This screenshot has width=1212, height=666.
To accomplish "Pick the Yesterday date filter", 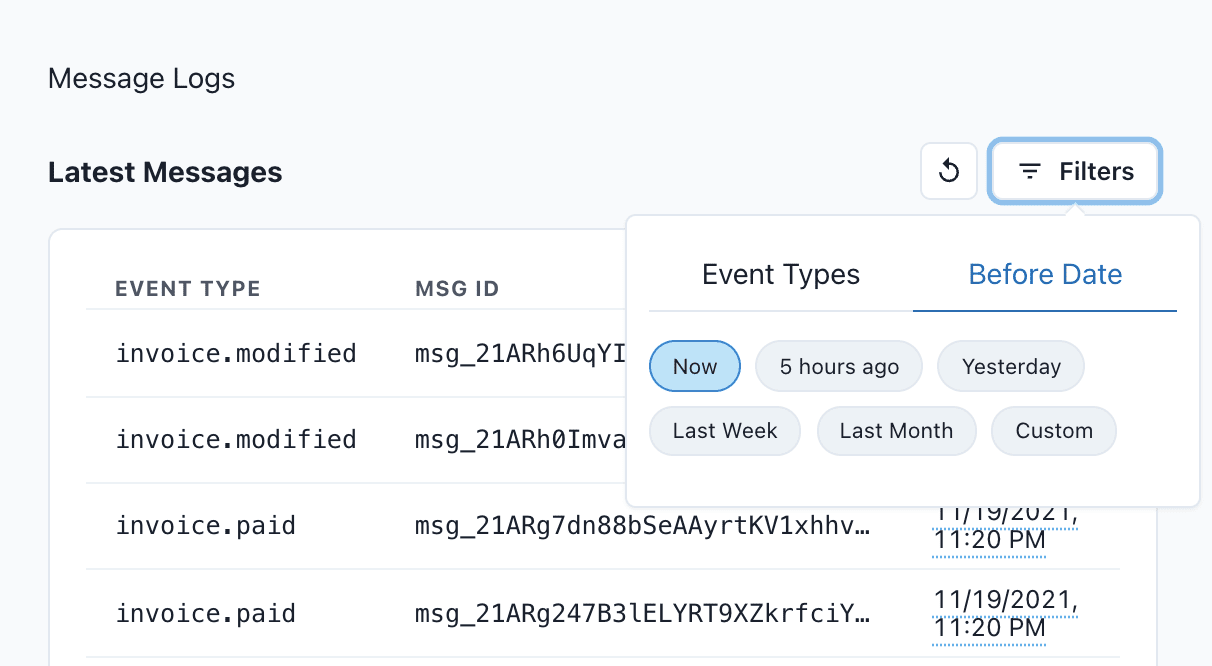I will (1010, 367).
